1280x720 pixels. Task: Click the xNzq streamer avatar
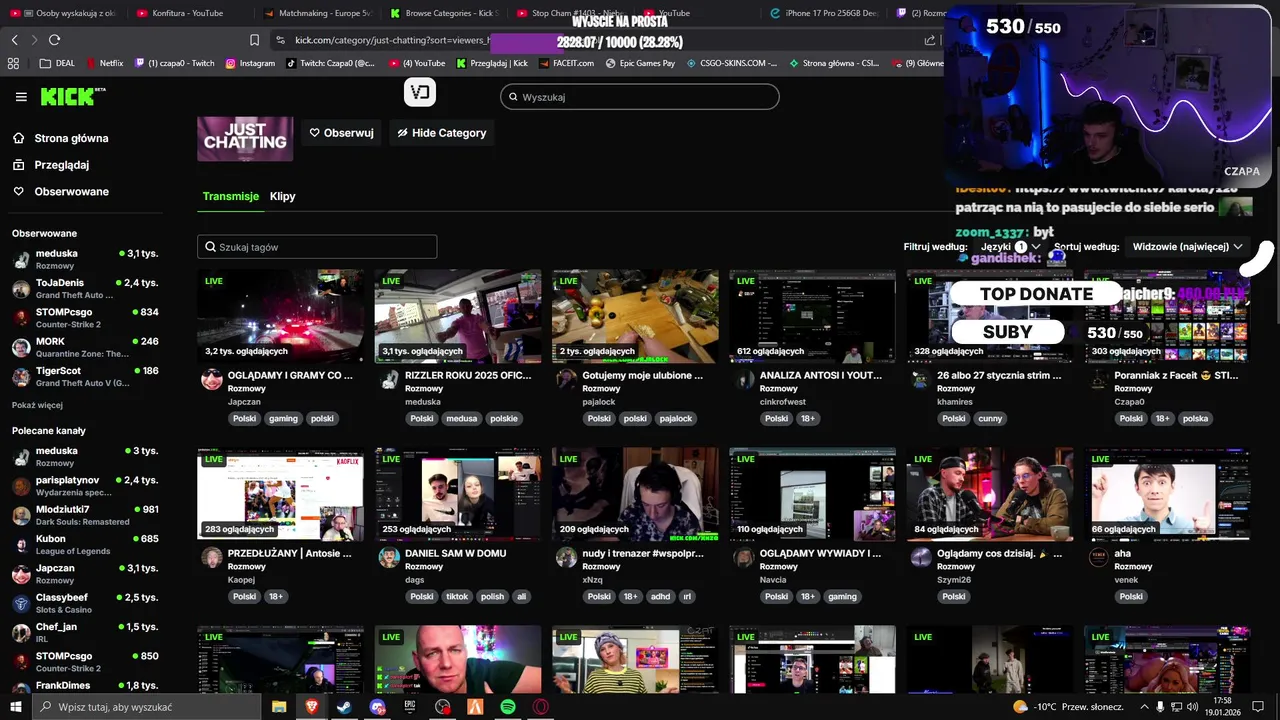click(x=567, y=557)
